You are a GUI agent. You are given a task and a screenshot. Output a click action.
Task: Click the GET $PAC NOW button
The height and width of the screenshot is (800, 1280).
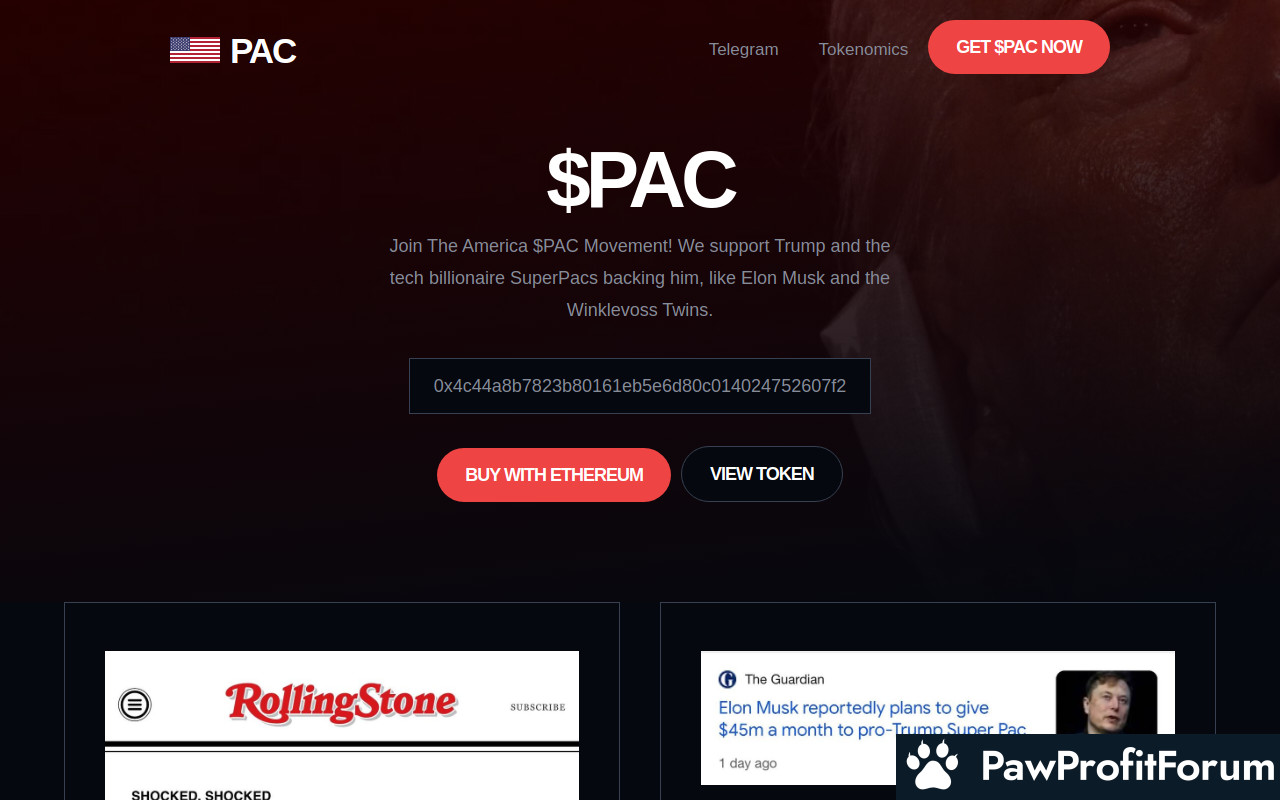(x=1019, y=47)
